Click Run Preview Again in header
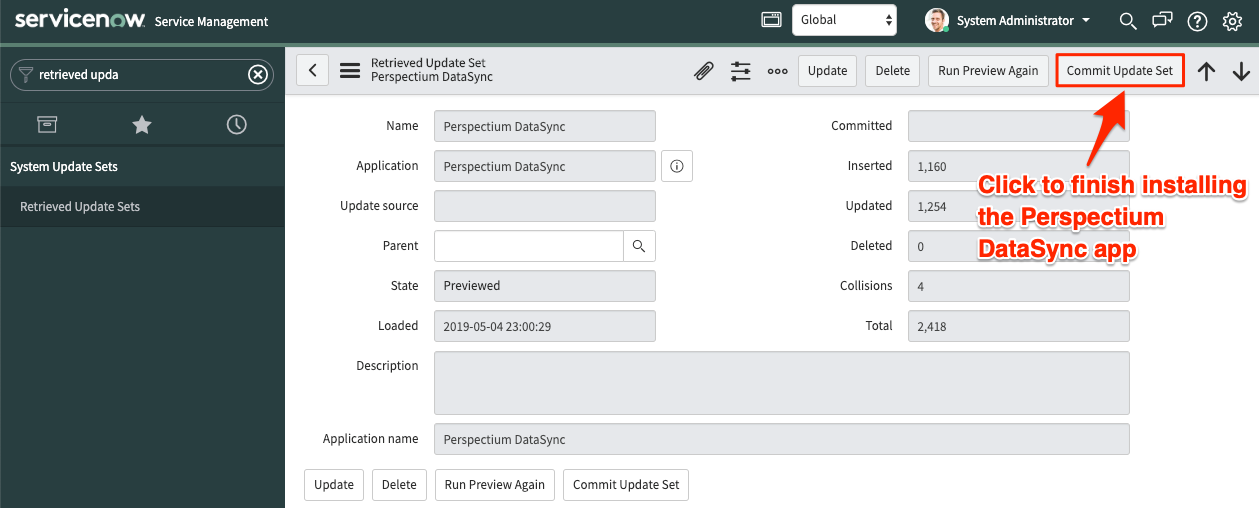This screenshot has height=508, width=1259. click(x=988, y=70)
